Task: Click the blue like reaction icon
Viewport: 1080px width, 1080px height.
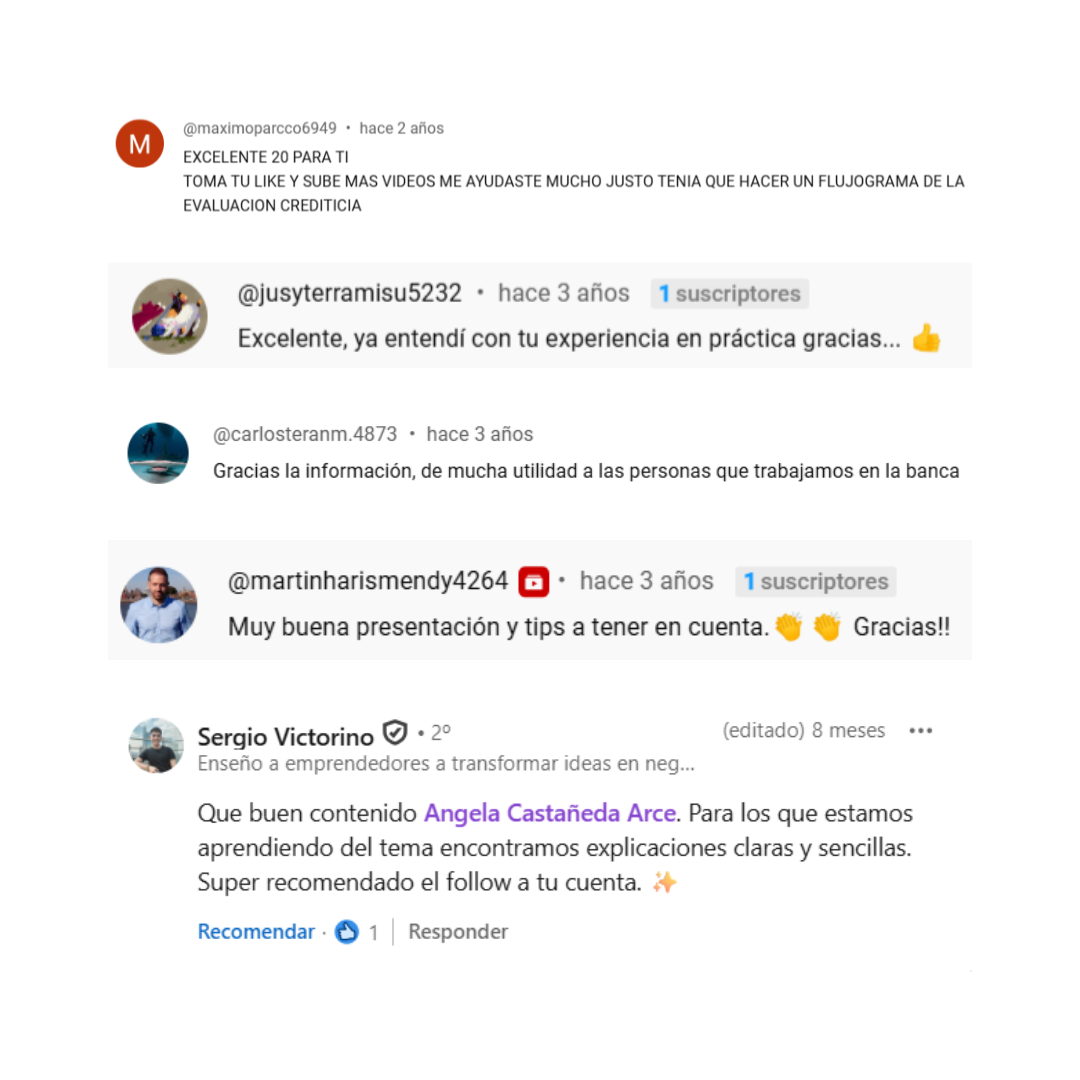Action: [x=346, y=931]
